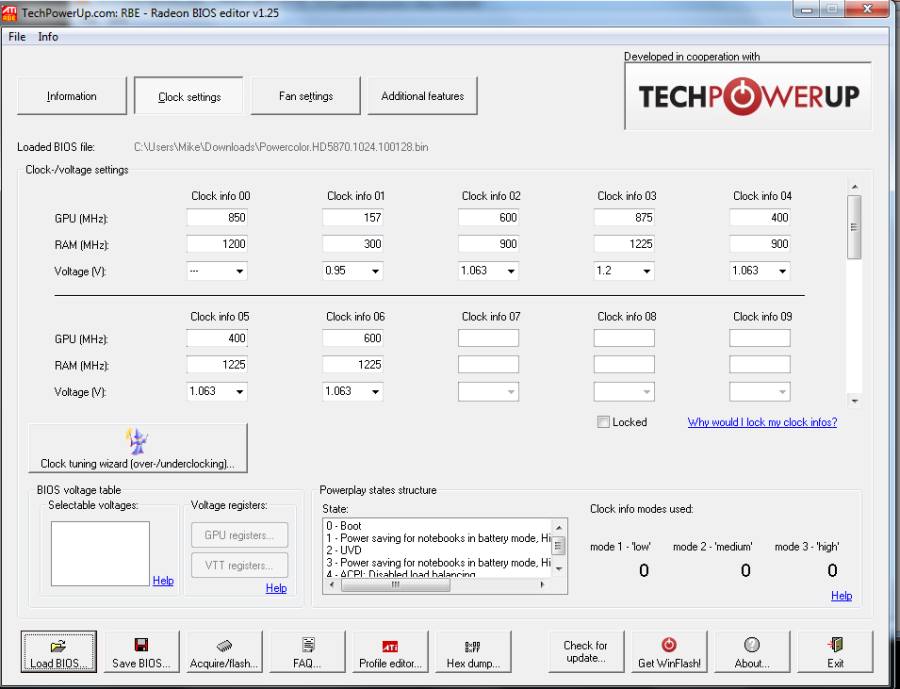Click Clock info 01 GPU field 157
This screenshot has width=900, height=689.
[352, 218]
